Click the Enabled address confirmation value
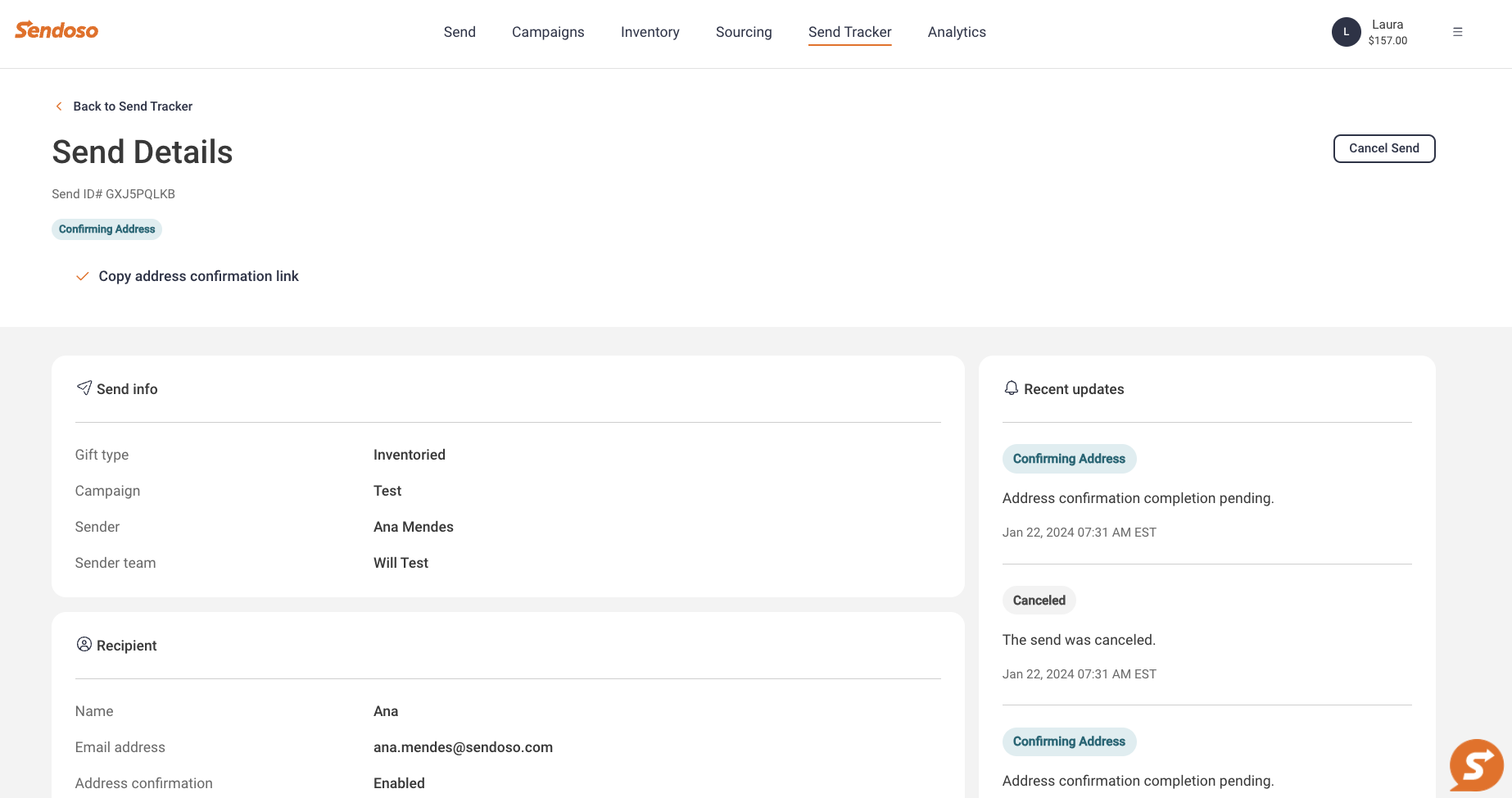This screenshot has height=798, width=1512. [399, 783]
